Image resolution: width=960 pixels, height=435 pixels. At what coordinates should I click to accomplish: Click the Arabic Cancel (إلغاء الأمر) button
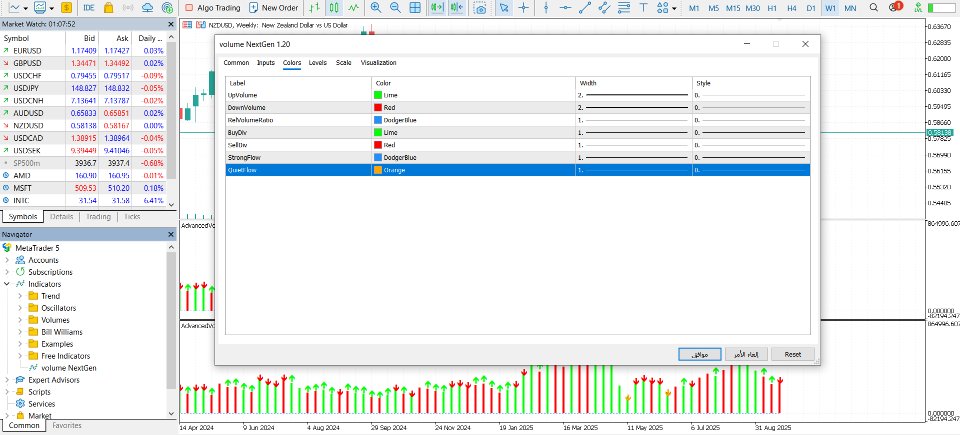point(746,354)
